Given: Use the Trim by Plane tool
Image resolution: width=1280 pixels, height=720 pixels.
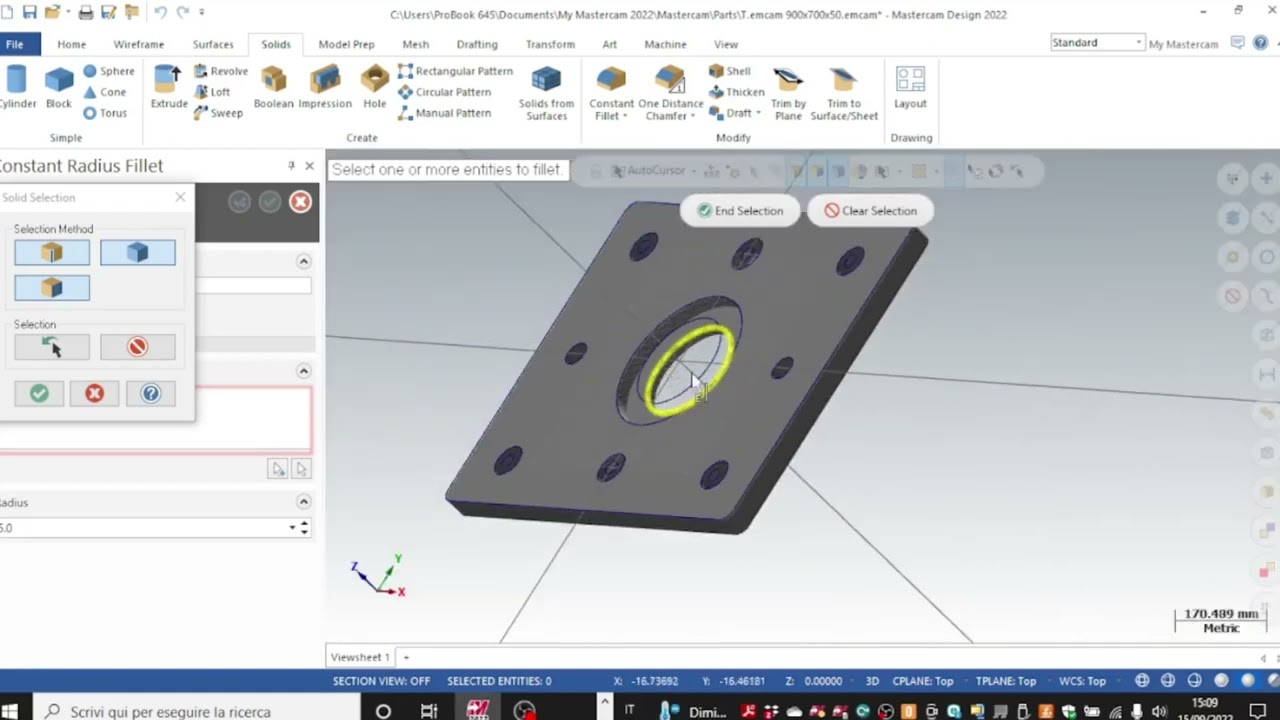Looking at the screenshot, I should (x=788, y=93).
